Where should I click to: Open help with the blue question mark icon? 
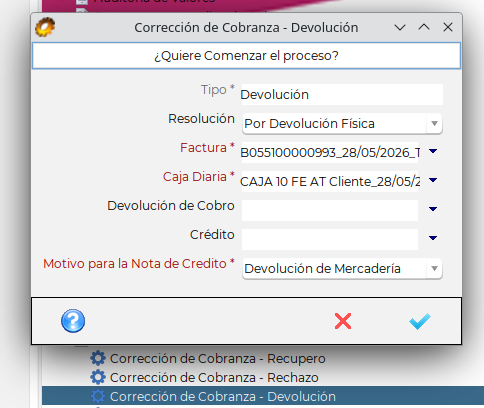tap(73, 321)
